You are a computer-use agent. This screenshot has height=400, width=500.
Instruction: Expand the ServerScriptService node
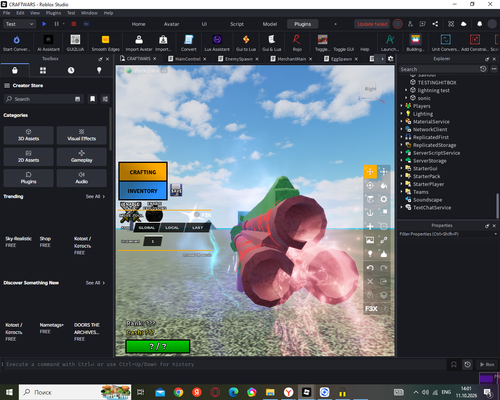pos(402,153)
